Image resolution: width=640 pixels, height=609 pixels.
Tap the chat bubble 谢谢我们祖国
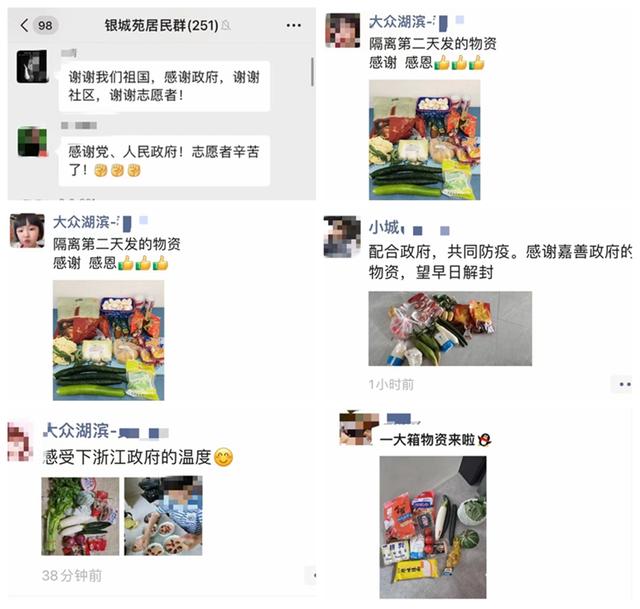(164, 86)
